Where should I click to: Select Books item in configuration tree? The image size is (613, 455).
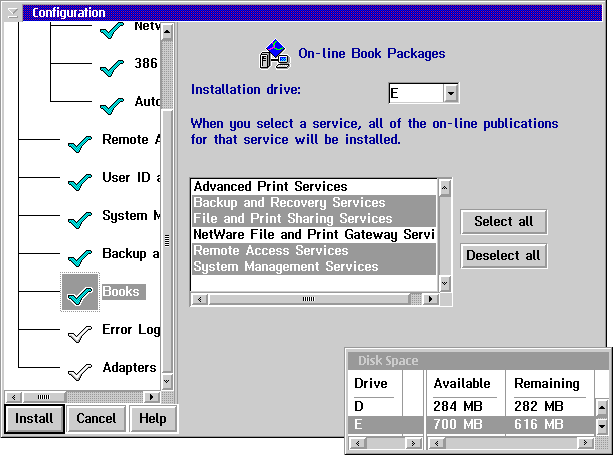(x=121, y=292)
